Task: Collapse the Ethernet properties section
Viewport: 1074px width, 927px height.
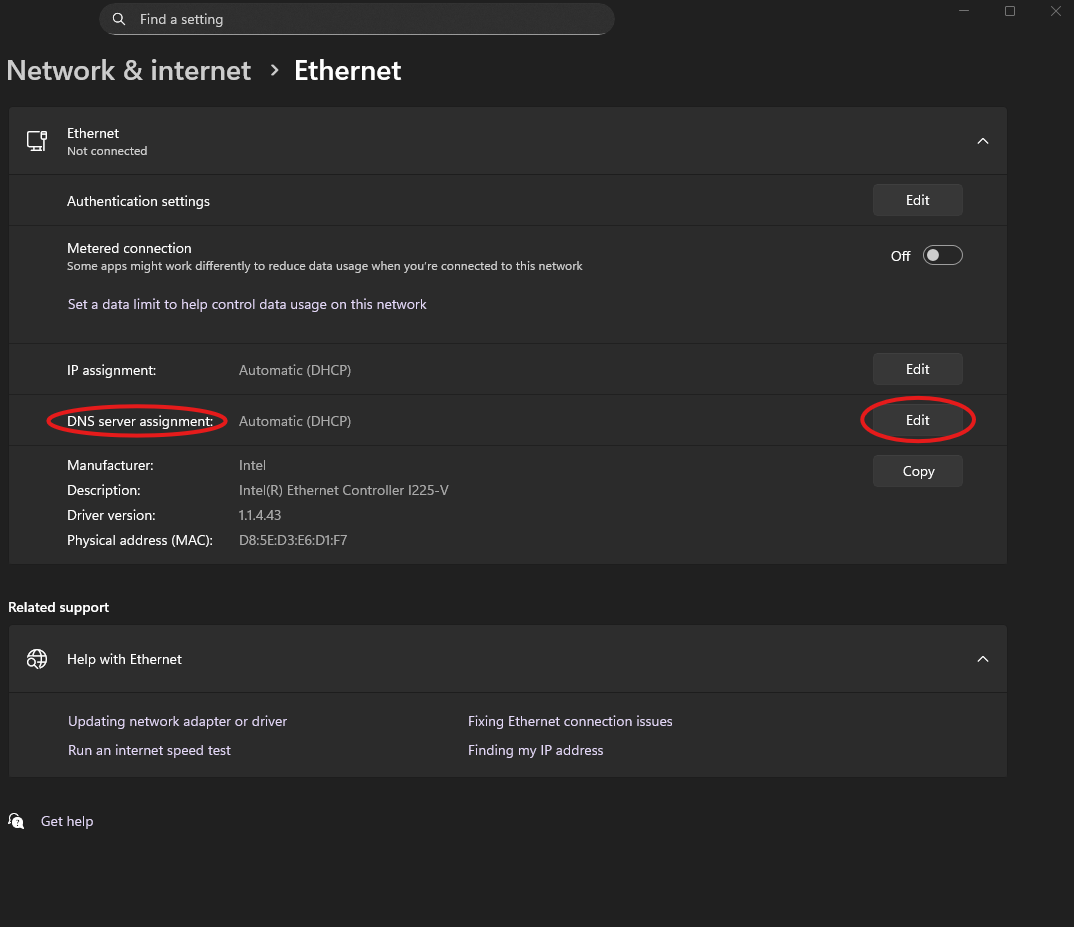Action: tap(982, 141)
